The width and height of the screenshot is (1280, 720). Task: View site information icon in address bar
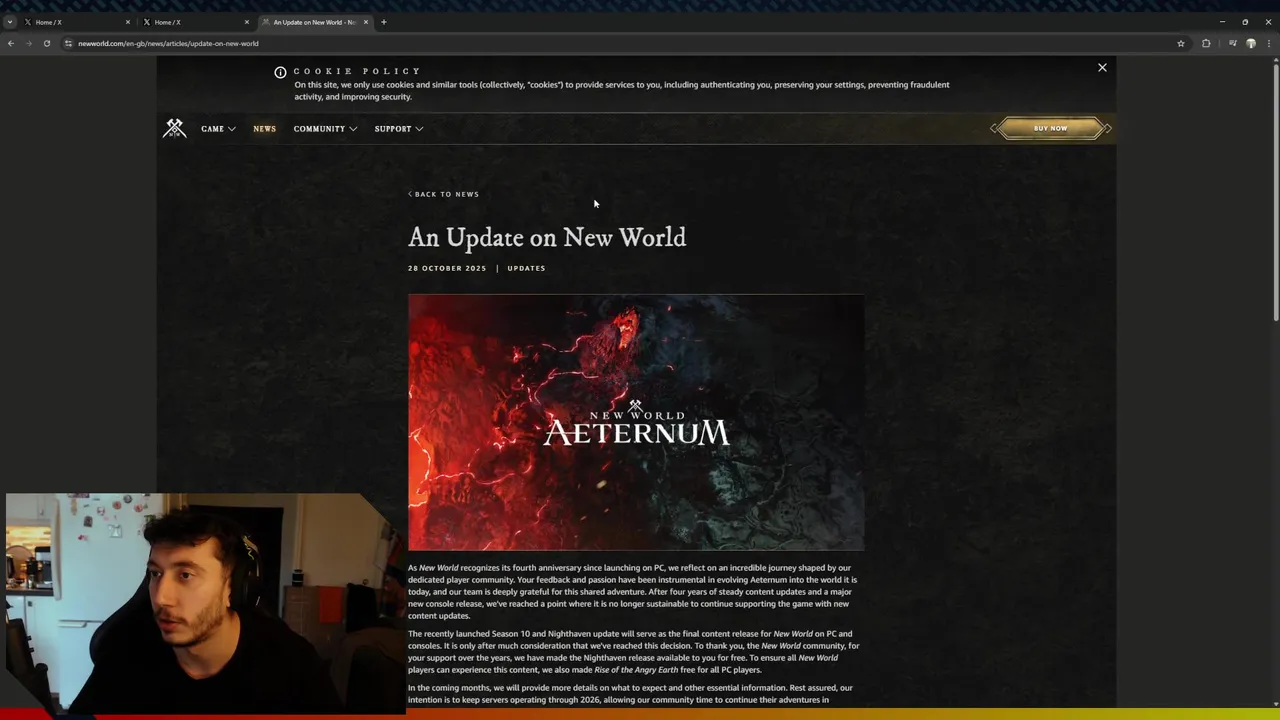(x=68, y=43)
